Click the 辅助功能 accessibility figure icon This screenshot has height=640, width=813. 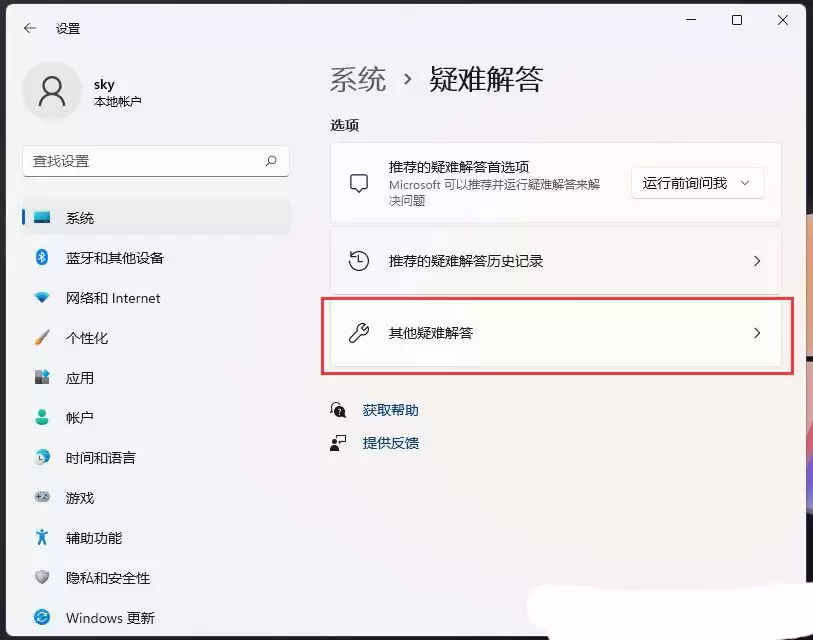click(x=42, y=537)
